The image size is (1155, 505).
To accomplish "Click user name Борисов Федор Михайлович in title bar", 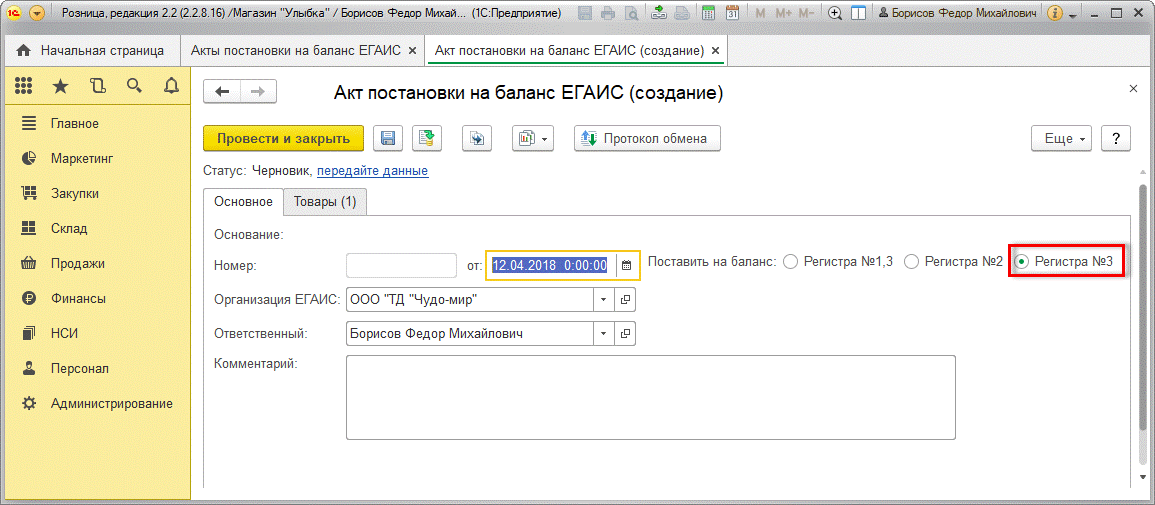I will 960,13.
